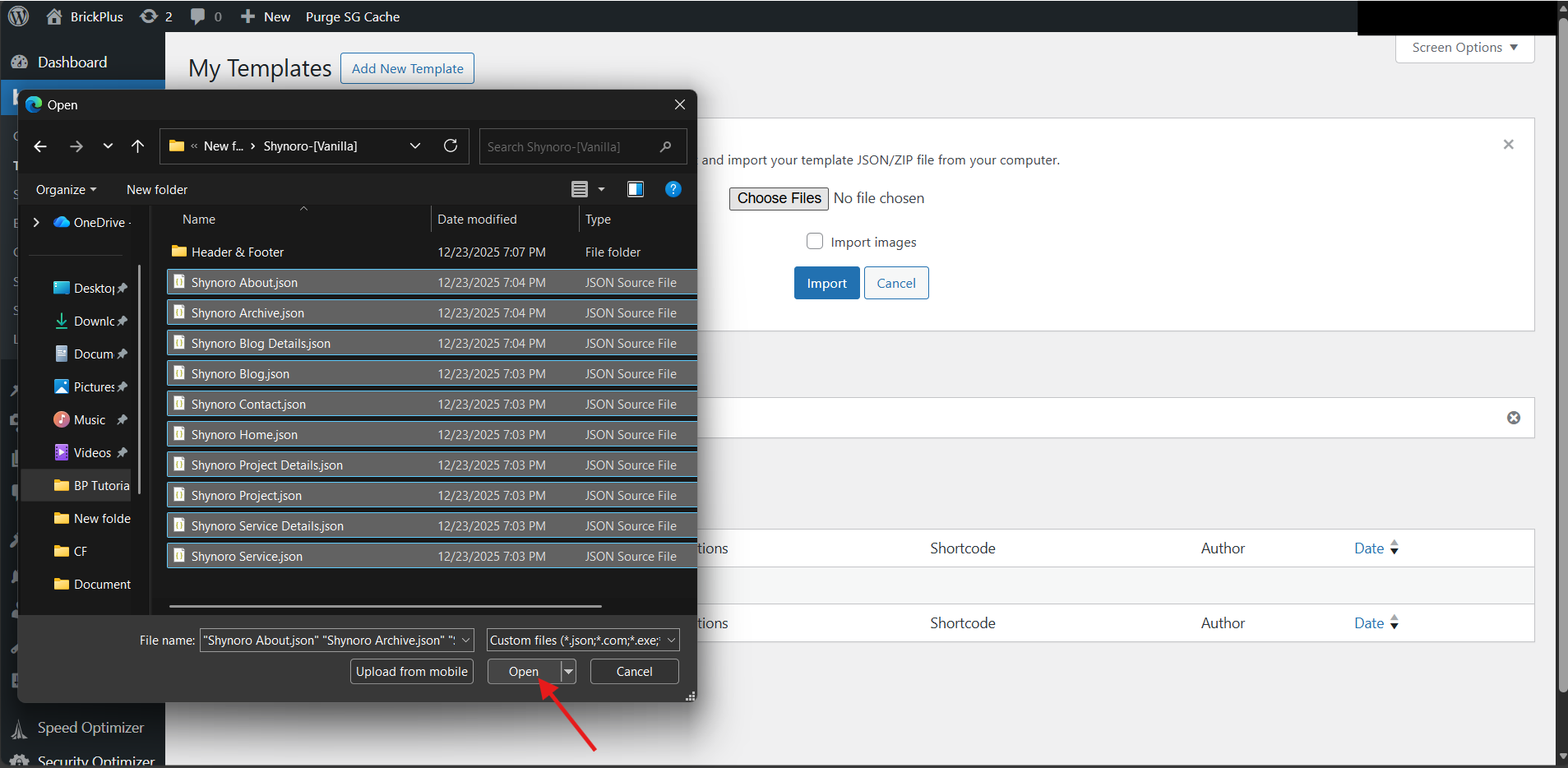Open the Desktop quick access folder
The height and width of the screenshot is (768, 1568).
[x=90, y=288]
